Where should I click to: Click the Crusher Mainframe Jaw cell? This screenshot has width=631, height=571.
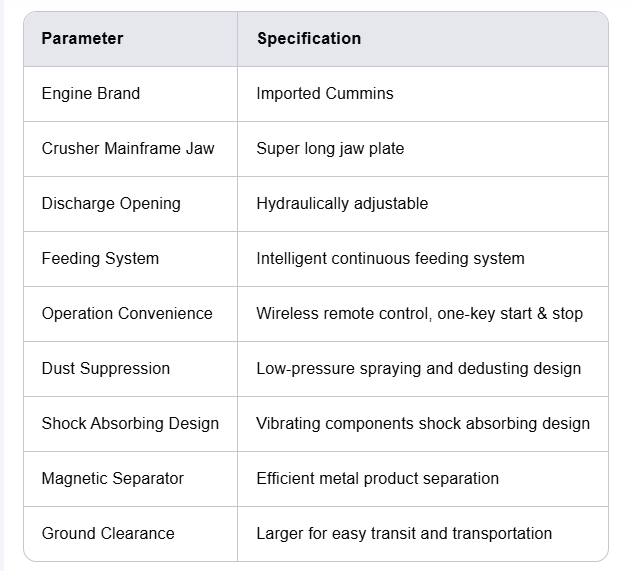point(128,149)
